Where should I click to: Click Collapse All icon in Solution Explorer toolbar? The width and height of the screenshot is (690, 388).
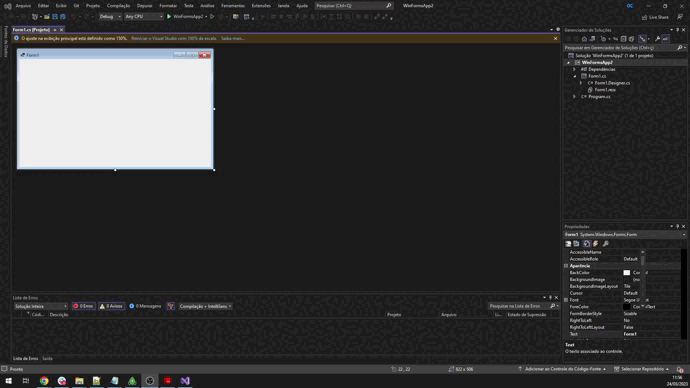pos(624,39)
